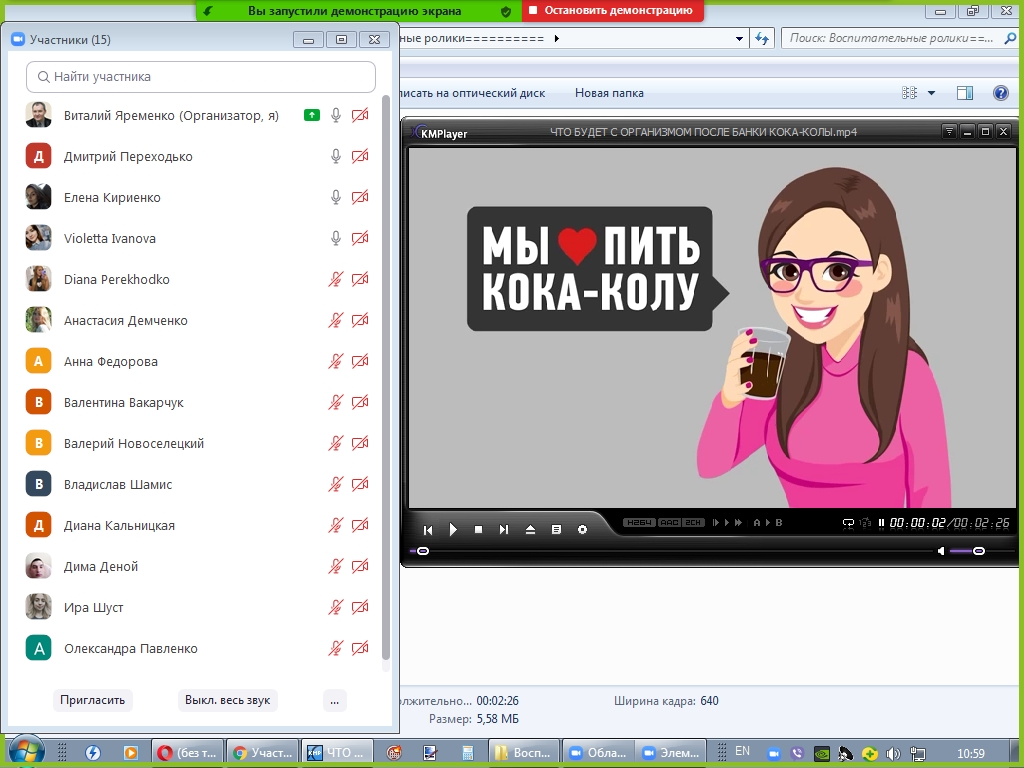Click muted mic icon for Олександра Павленко
This screenshot has width=1024, height=768.
336,648
